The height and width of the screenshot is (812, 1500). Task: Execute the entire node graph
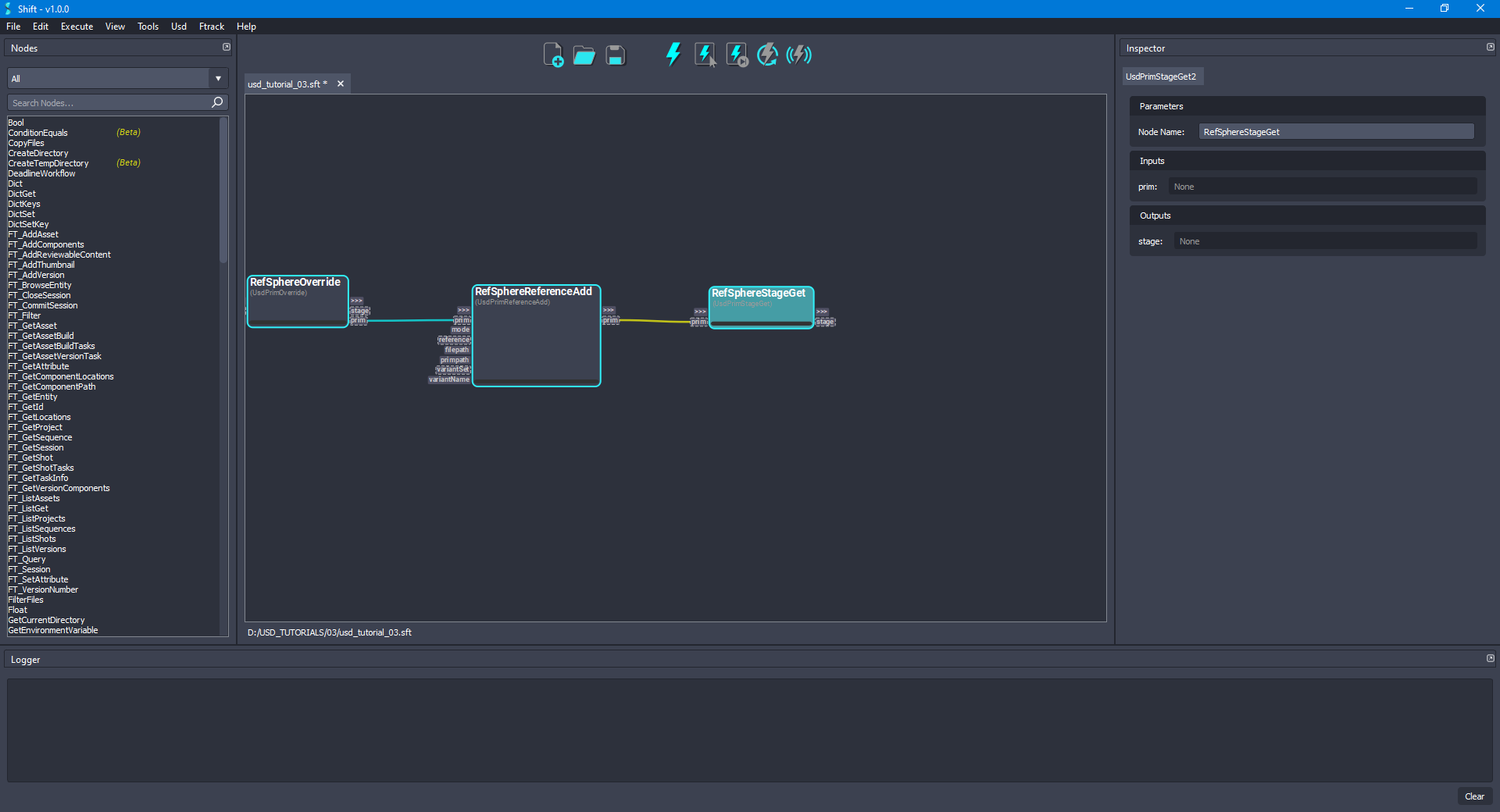673,55
